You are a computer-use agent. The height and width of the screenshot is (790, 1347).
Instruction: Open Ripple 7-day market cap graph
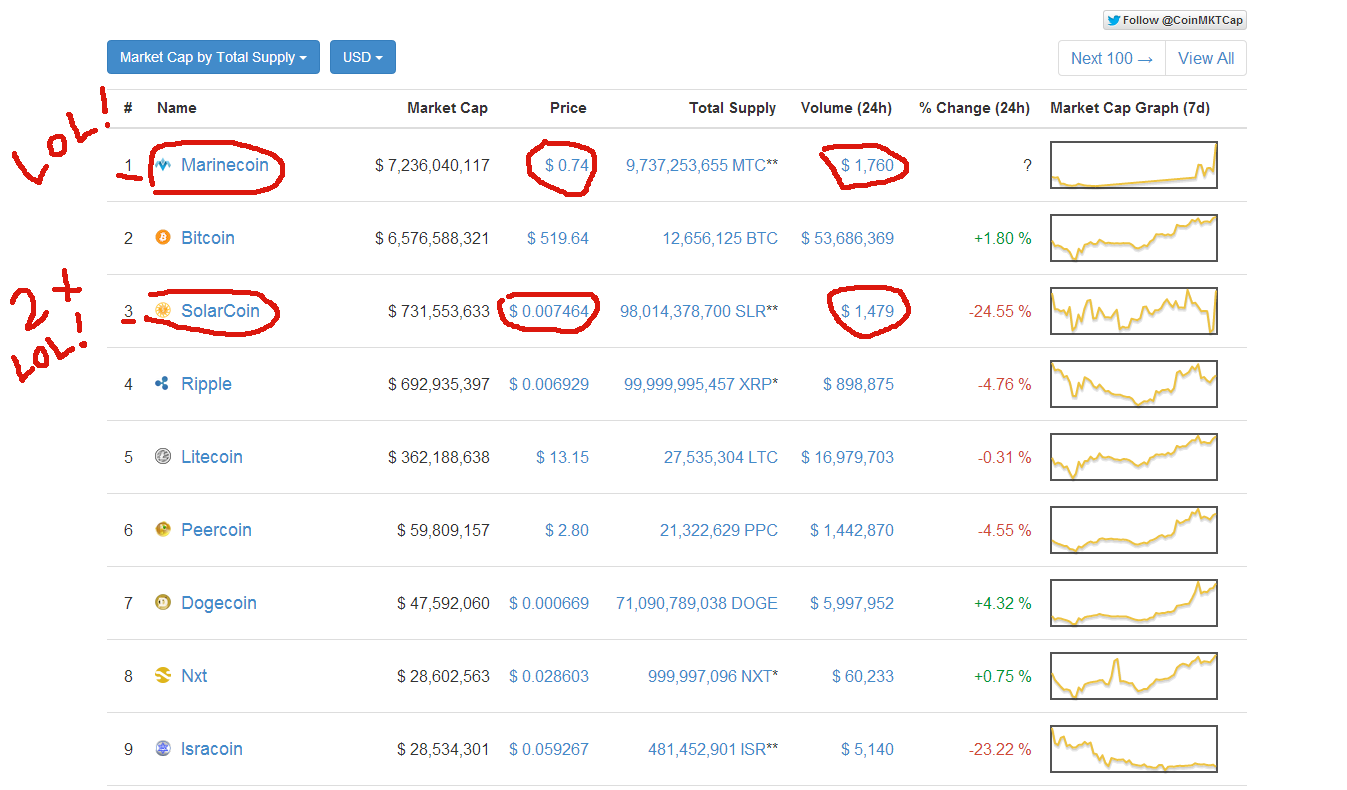pyautogui.click(x=1134, y=384)
